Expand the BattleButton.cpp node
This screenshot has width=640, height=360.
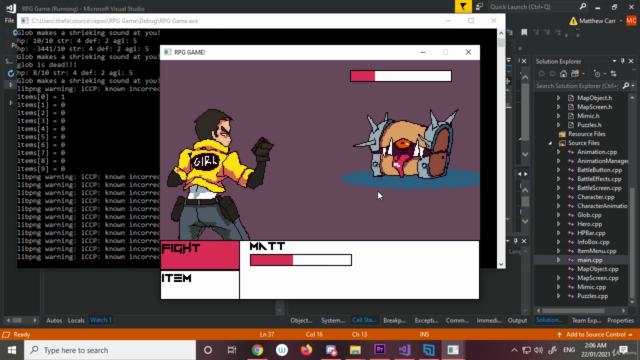point(558,170)
